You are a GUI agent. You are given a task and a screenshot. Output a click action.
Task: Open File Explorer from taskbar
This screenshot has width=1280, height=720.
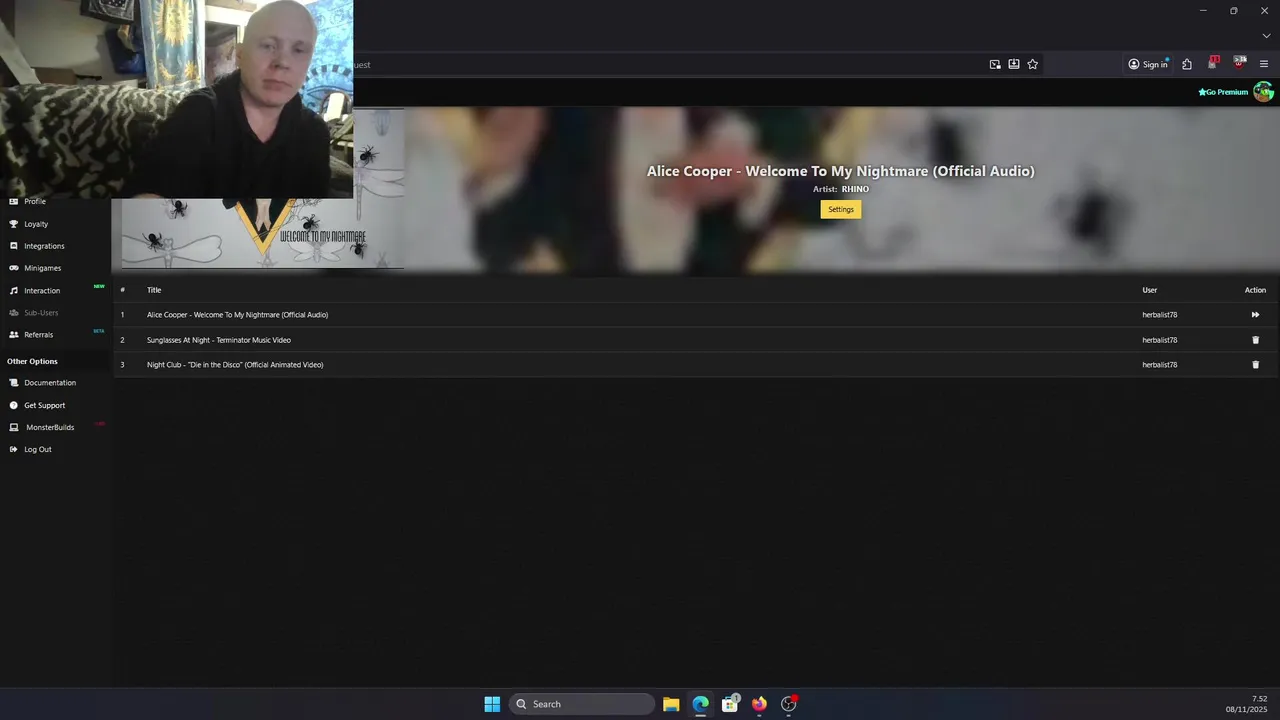[x=671, y=704]
